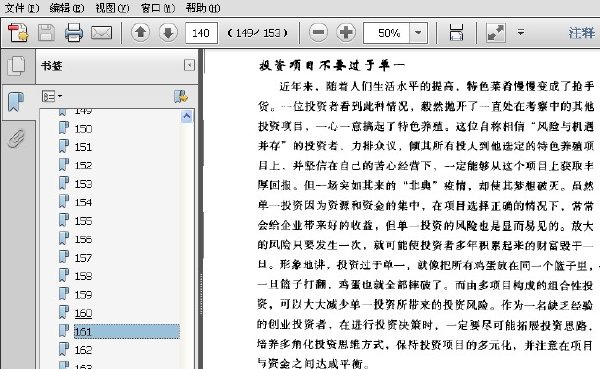
Task: Select bookmark 162
Action: pyautogui.click(x=83, y=350)
